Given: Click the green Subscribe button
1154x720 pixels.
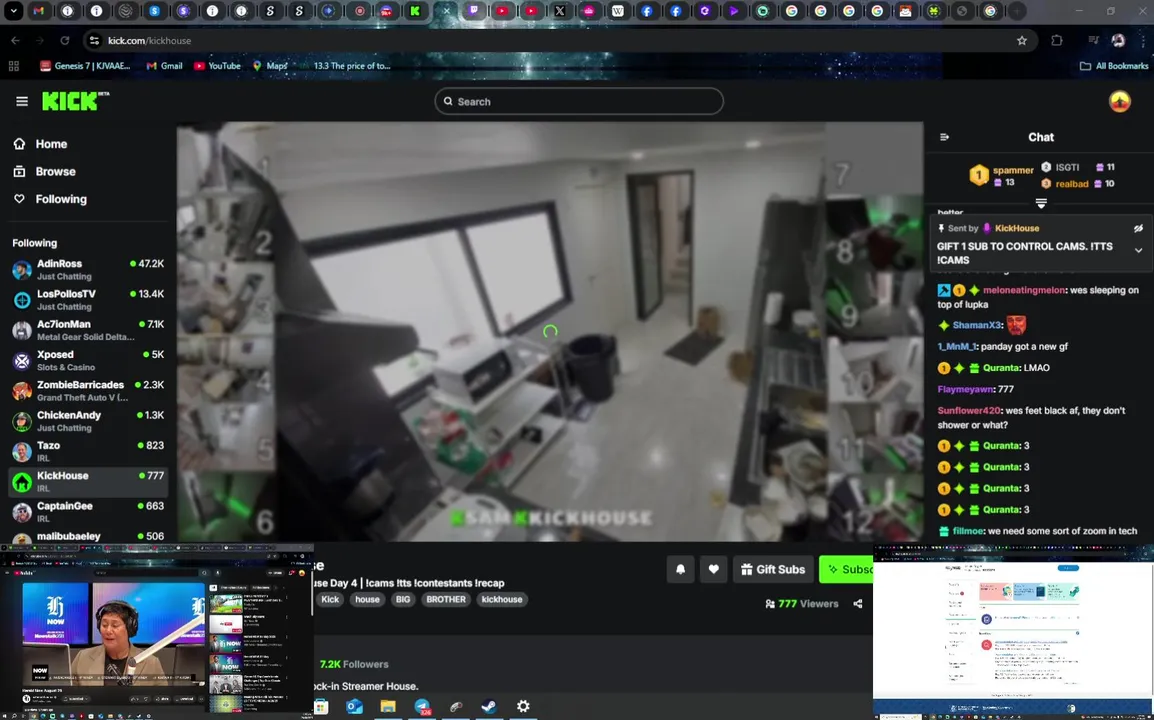Looking at the screenshot, I should click(x=846, y=569).
